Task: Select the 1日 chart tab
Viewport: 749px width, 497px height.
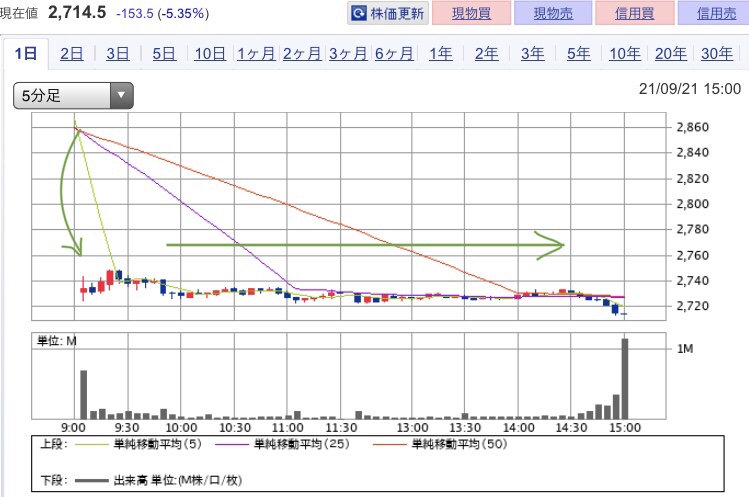Action: [x=26, y=54]
